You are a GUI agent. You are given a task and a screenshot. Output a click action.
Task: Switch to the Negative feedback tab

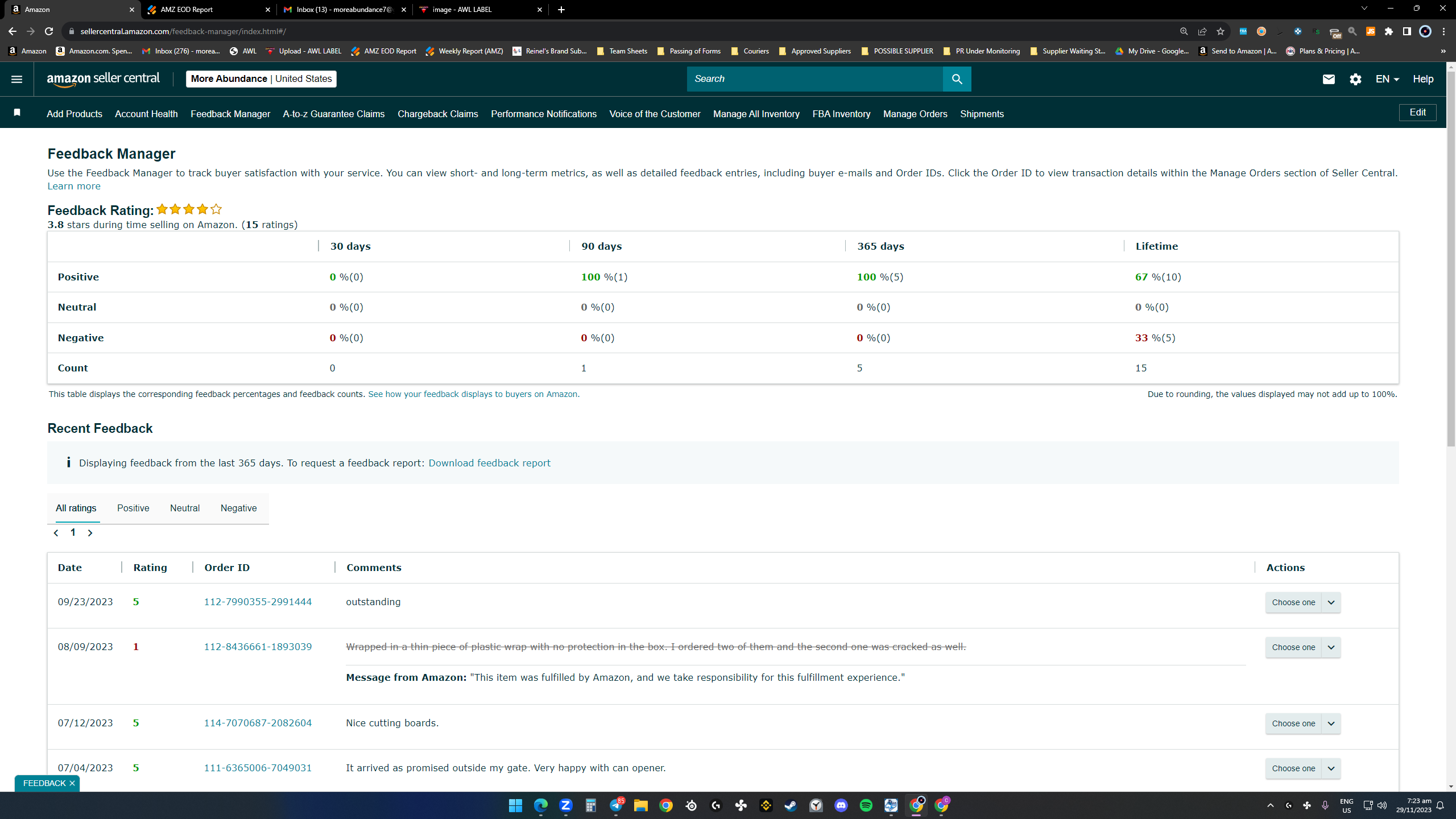[238, 508]
